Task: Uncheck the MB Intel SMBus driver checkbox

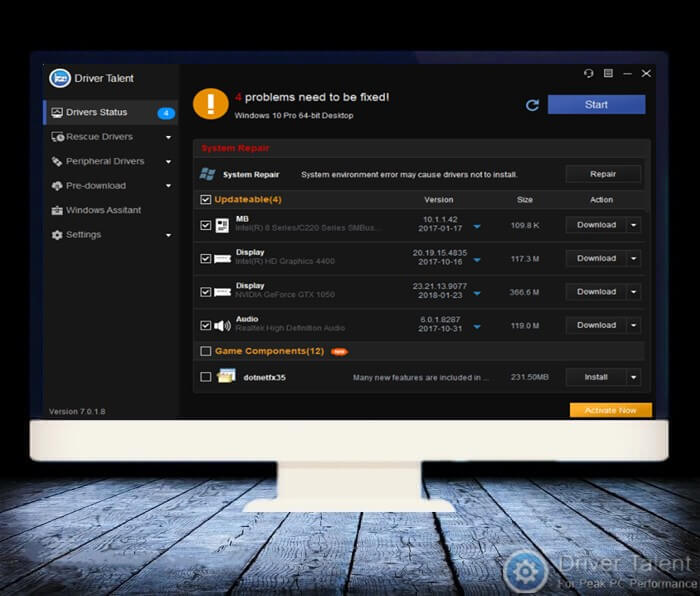Action: (x=205, y=225)
